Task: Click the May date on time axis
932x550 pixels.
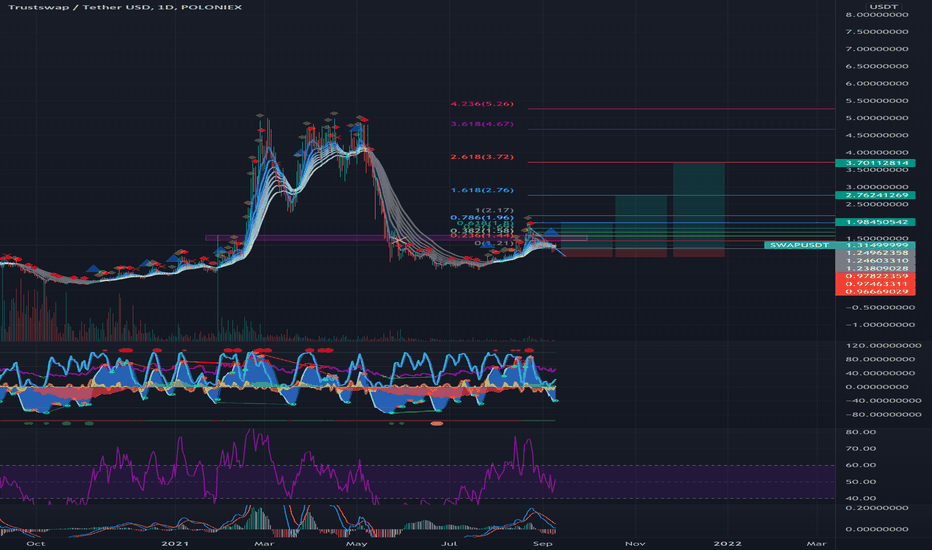Action: pyautogui.click(x=356, y=543)
